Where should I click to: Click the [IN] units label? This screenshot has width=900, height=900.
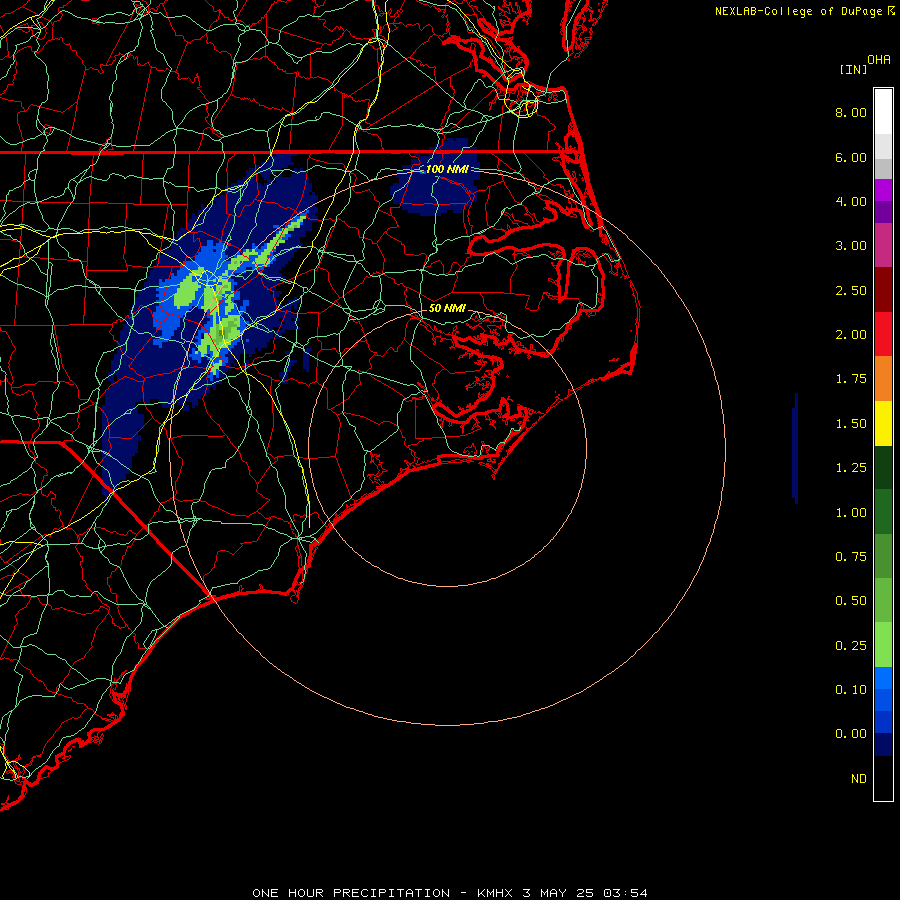pos(853,69)
